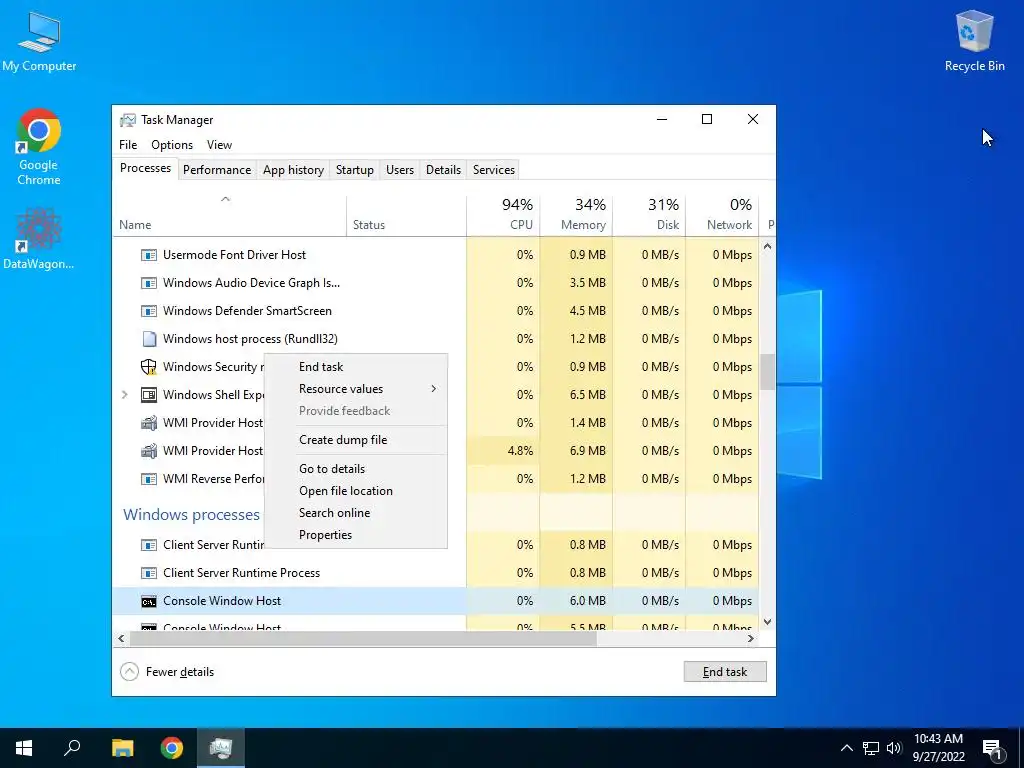Click the horizontal scrollbar right arrow
Screen dimensions: 1024x768
751,639
